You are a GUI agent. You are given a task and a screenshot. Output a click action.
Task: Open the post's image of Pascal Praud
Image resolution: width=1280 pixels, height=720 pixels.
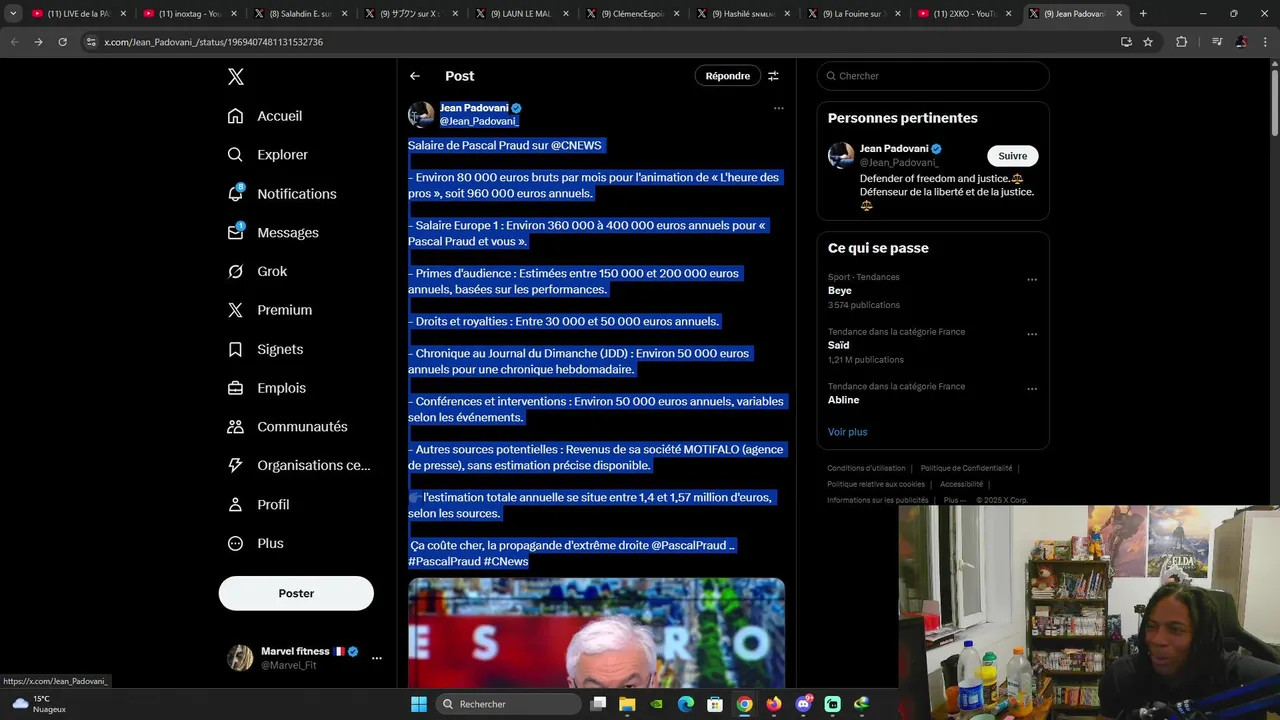coord(596,633)
